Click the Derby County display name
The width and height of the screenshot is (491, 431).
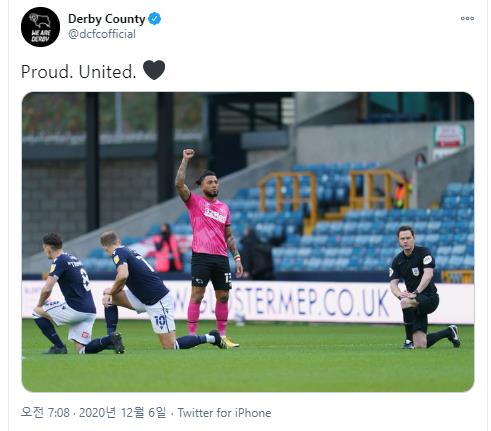[107, 19]
